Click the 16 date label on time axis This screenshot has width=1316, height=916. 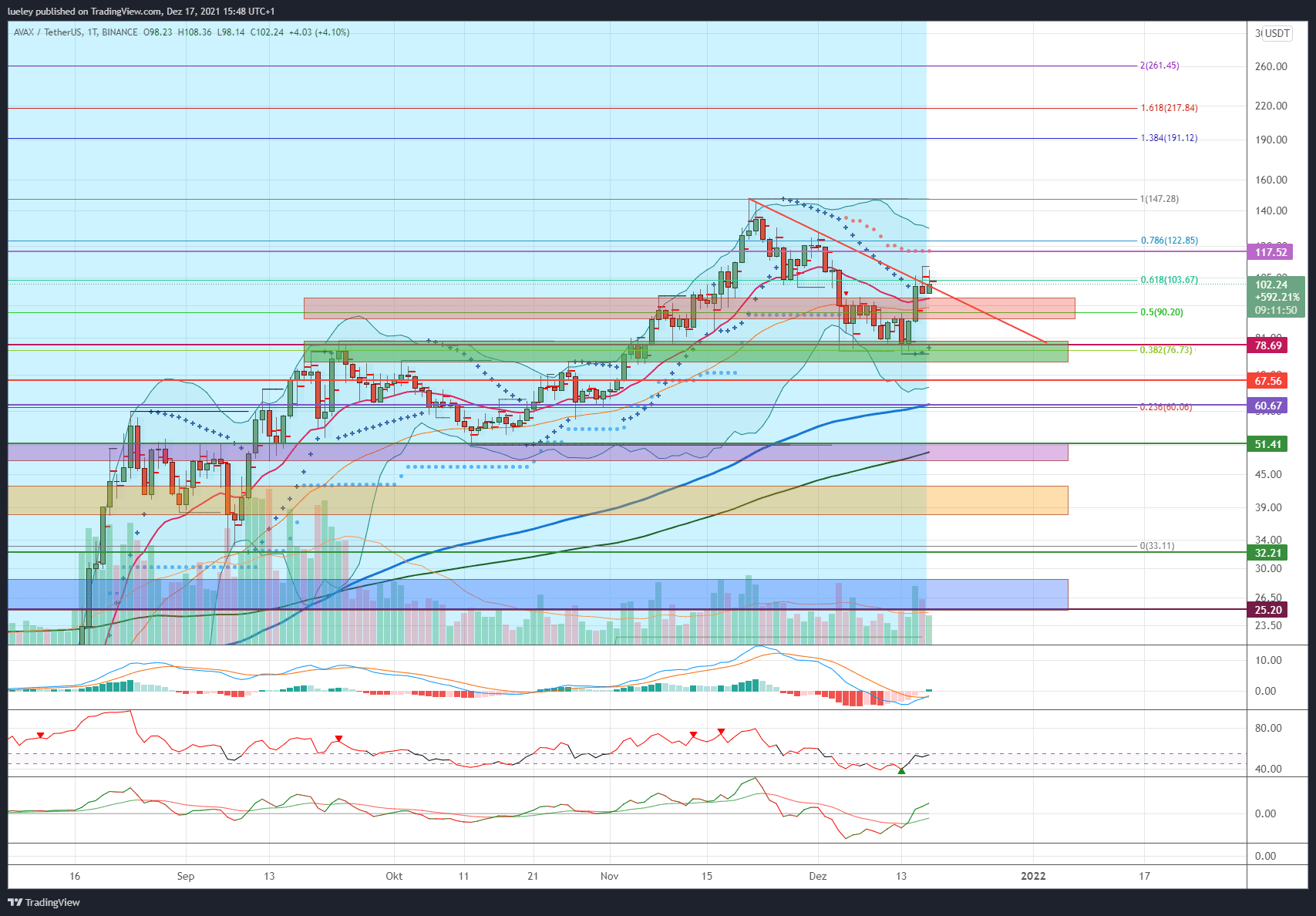click(x=75, y=876)
